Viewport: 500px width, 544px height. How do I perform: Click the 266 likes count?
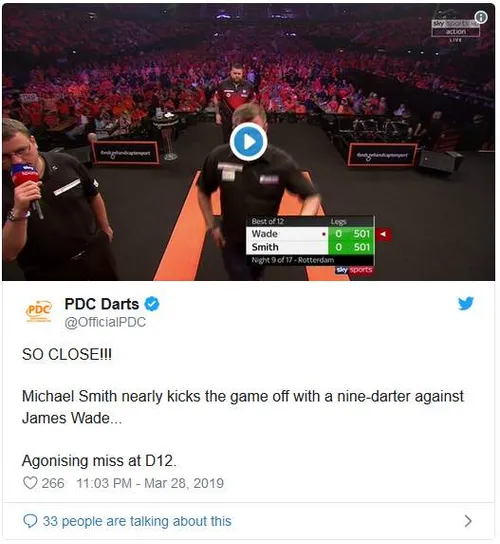pyautogui.click(x=53, y=483)
